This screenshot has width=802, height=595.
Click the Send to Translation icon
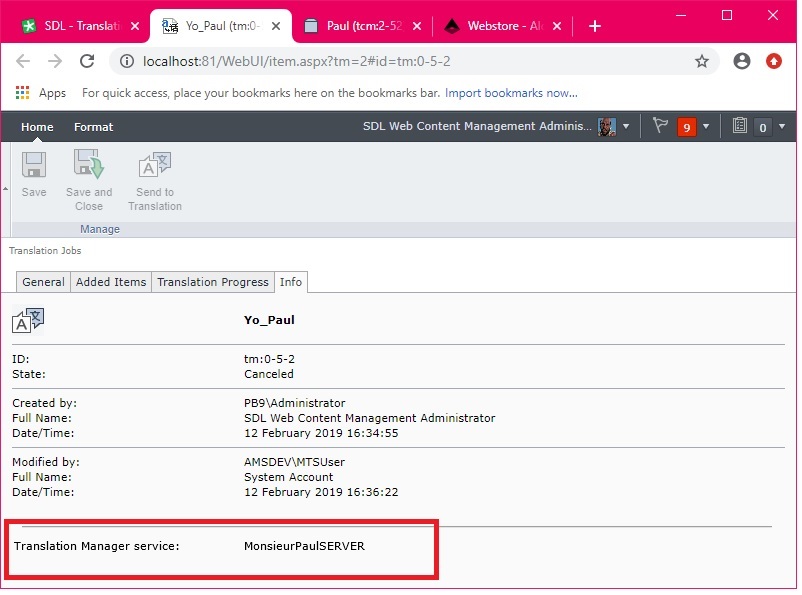click(x=155, y=165)
